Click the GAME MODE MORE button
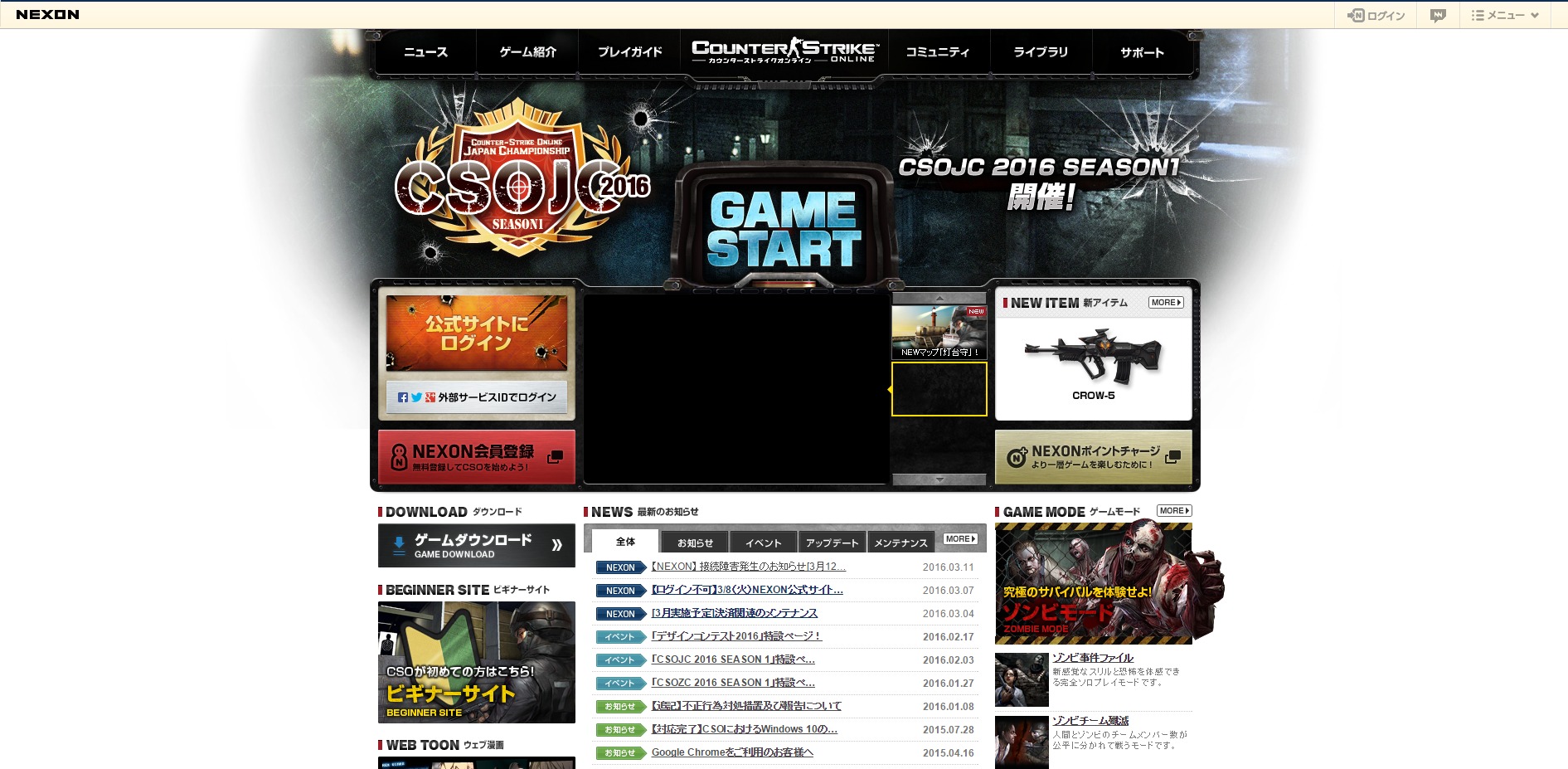The width and height of the screenshot is (1568, 769). tap(1174, 511)
